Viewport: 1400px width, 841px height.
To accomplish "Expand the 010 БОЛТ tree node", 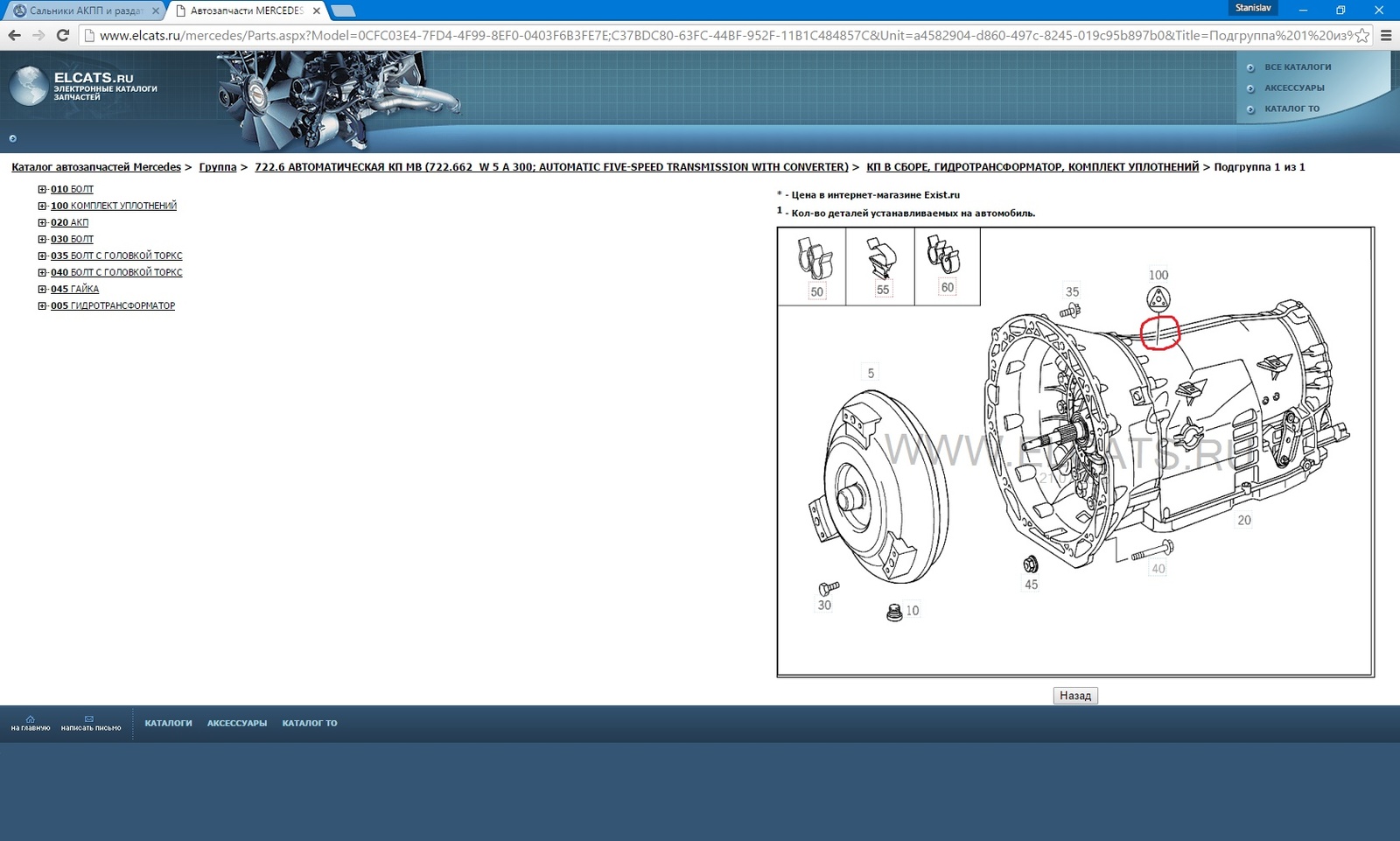I will [42, 189].
